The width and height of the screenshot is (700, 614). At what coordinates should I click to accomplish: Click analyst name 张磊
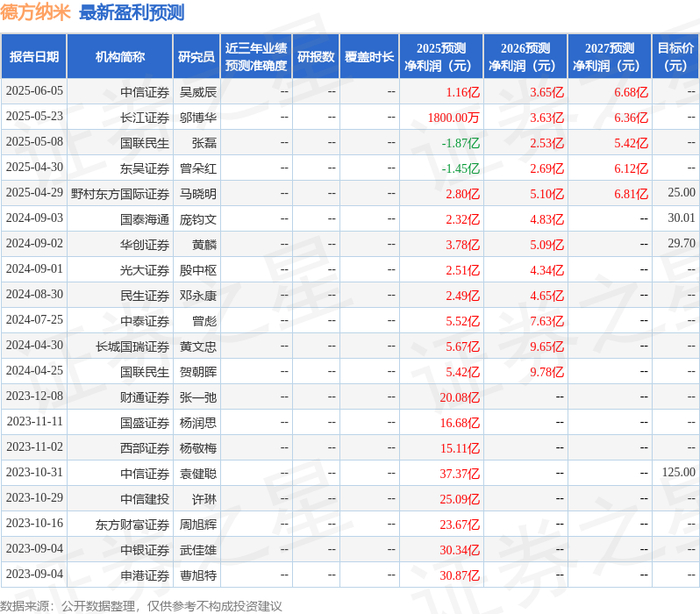[x=204, y=143]
